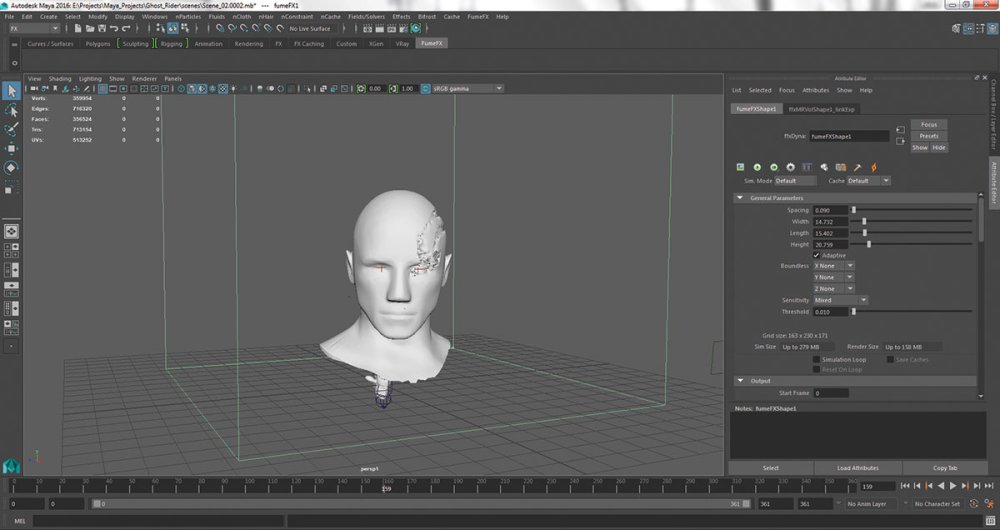Click the Start Frame input field
1000x530 pixels.
click(x=830, y=394)
